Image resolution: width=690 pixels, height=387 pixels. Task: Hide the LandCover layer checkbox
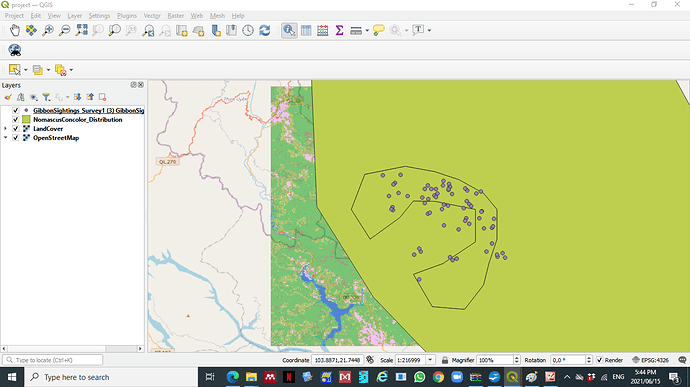point(16,129)
